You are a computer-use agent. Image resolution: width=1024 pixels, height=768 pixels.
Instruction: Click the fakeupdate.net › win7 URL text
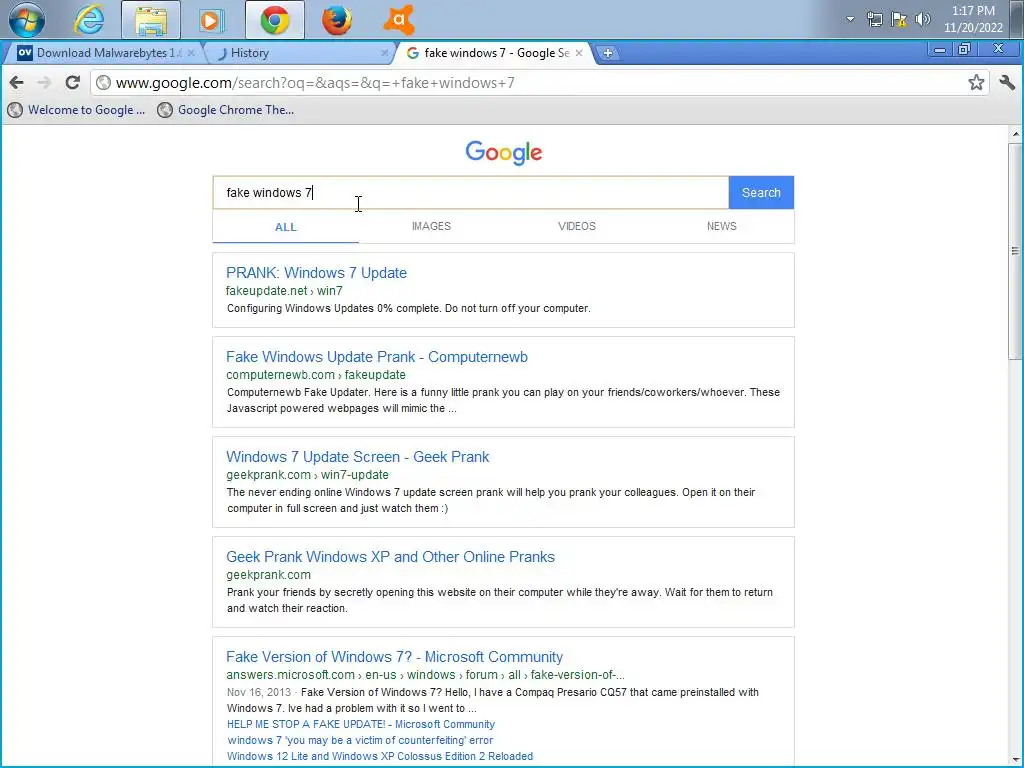(284, 291)
